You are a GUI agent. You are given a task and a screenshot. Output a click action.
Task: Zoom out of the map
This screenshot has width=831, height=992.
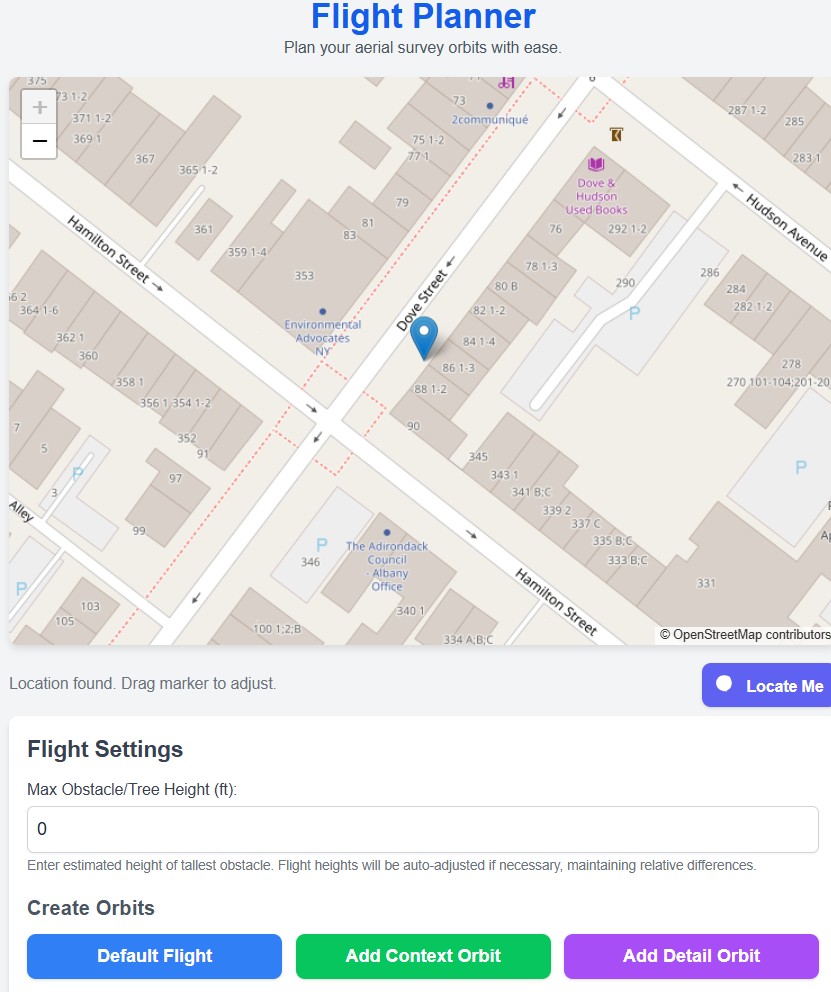tap(40, 142)
